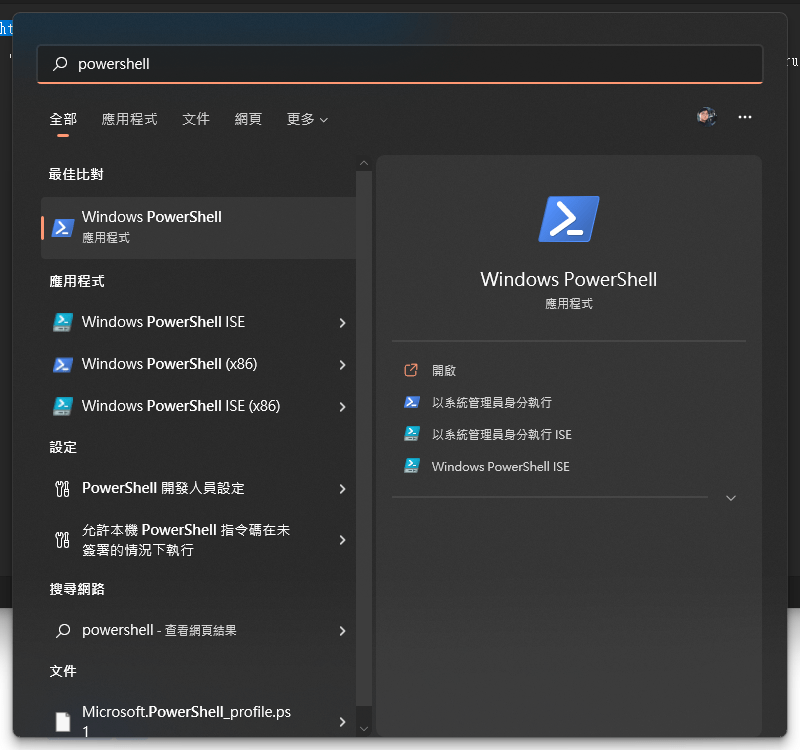The image size is (800, 750).
Task: Open Windows PowerShell best match result
Action: point(198,228)
